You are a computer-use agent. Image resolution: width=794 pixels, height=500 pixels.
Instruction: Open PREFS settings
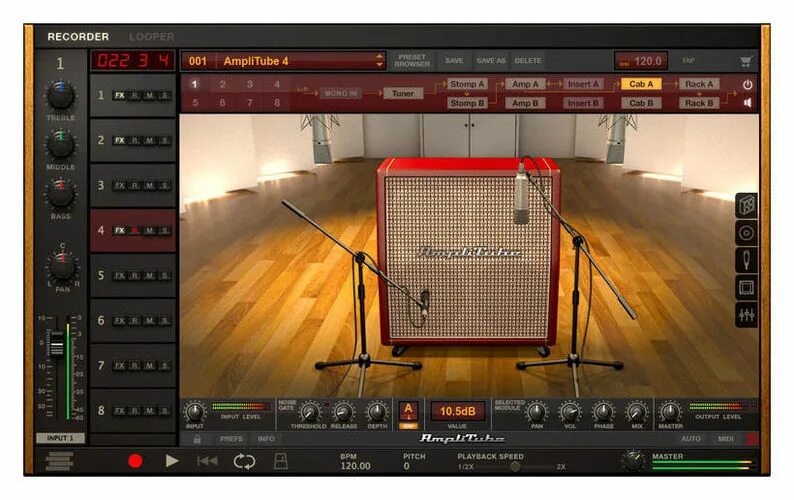231,439
